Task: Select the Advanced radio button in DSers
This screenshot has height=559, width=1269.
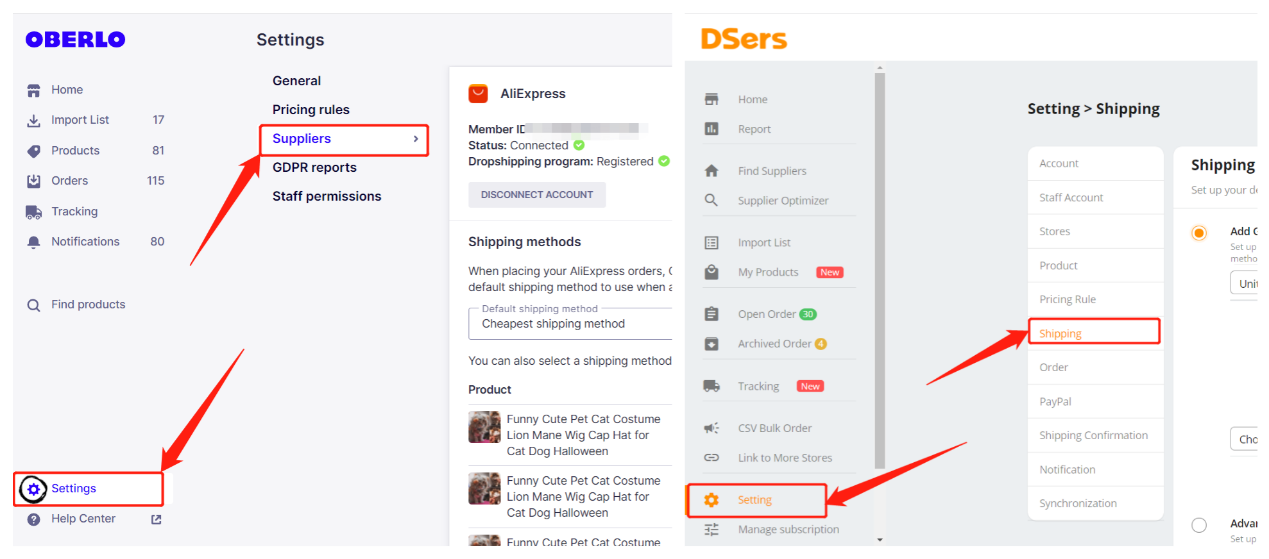Action: 1199,525
